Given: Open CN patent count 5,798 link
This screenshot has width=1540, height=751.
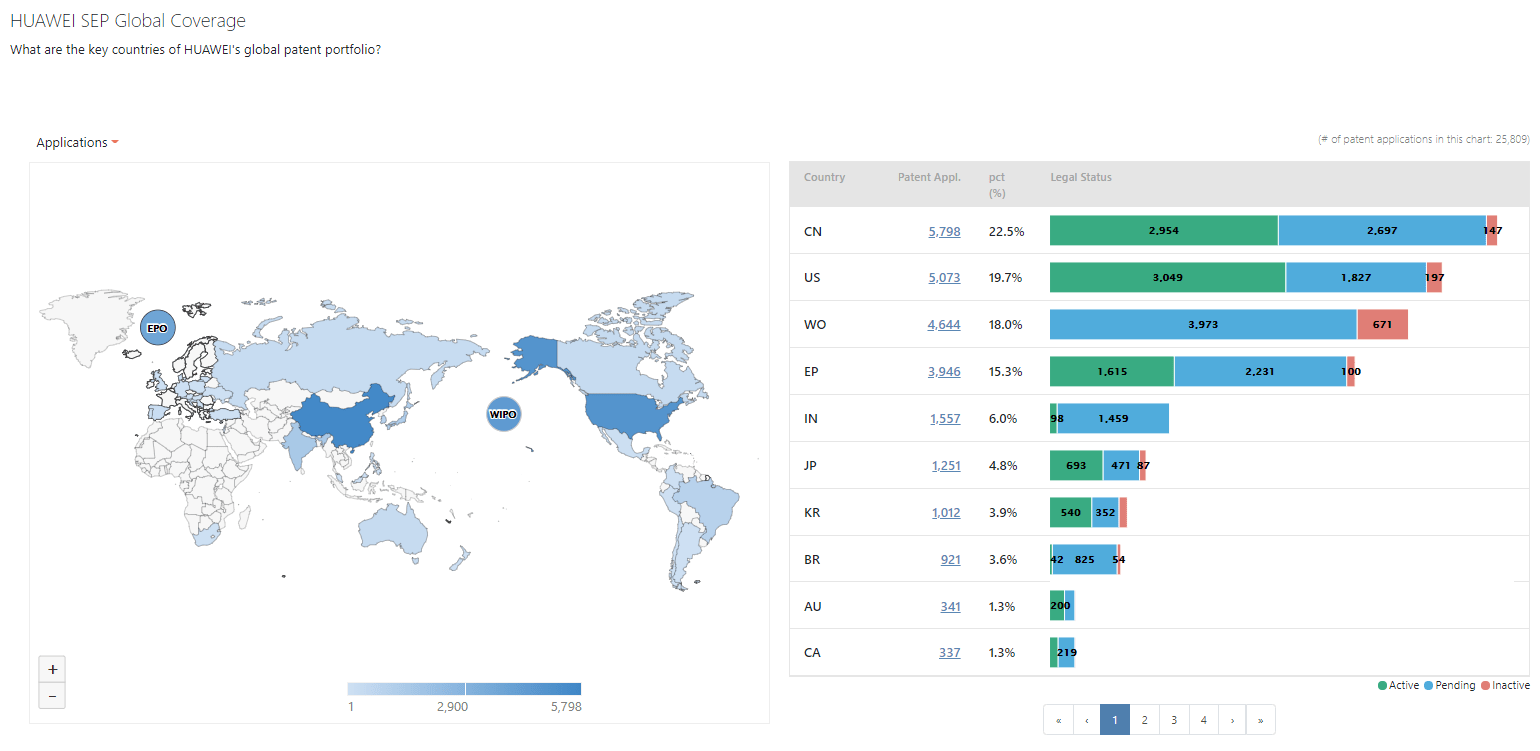Looking at the screenshot, I should [944, 231].
